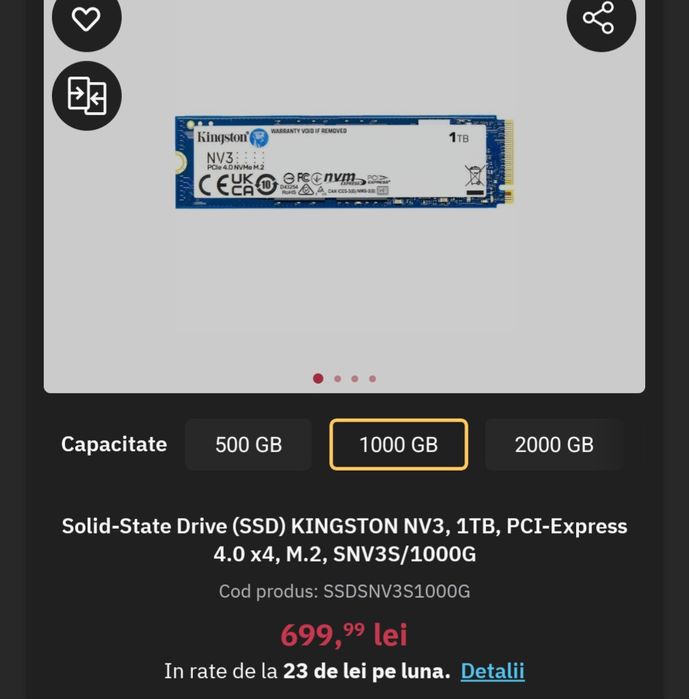Select the 500 GB capacity option

[248, 444]
